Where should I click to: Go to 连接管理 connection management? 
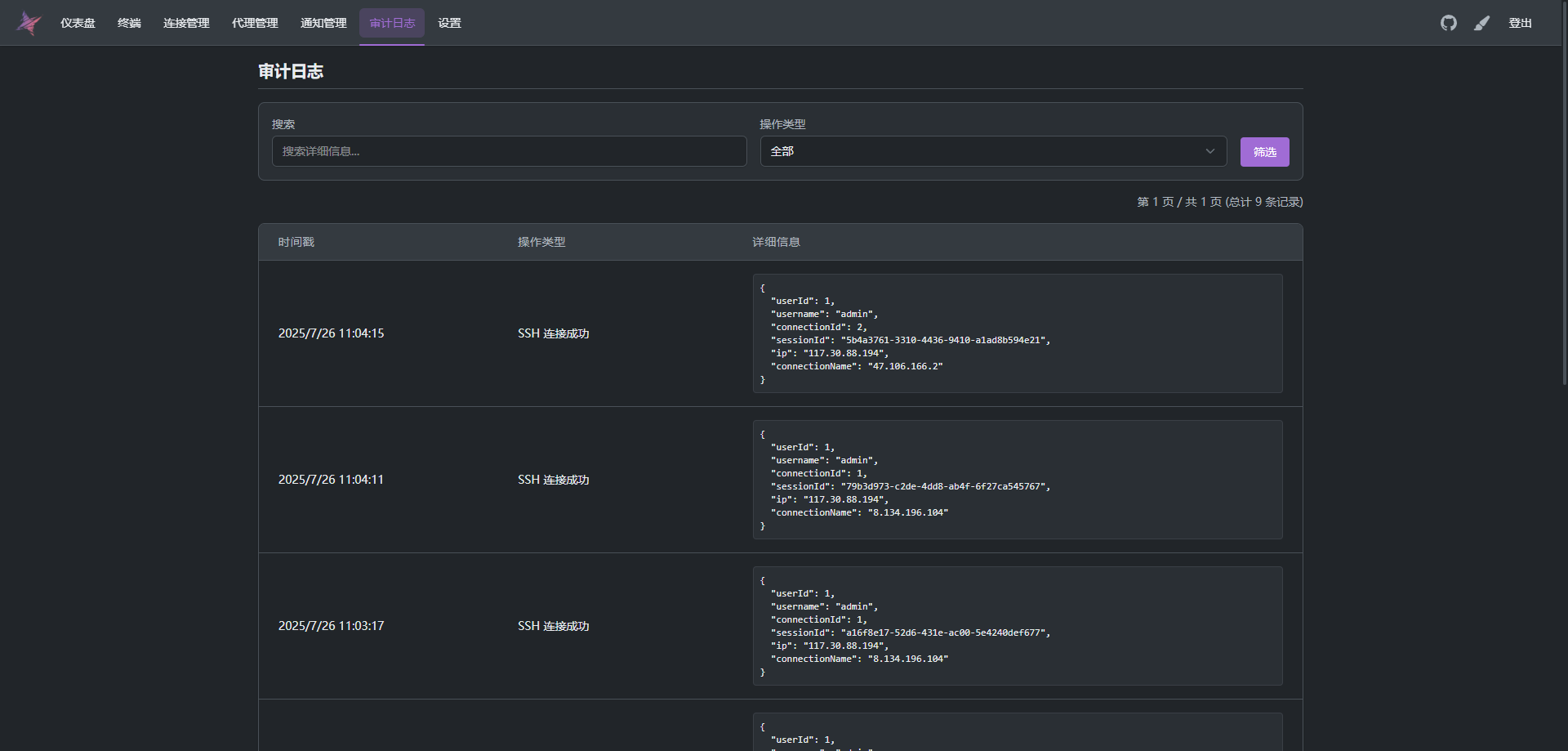(x=186, y=23)
